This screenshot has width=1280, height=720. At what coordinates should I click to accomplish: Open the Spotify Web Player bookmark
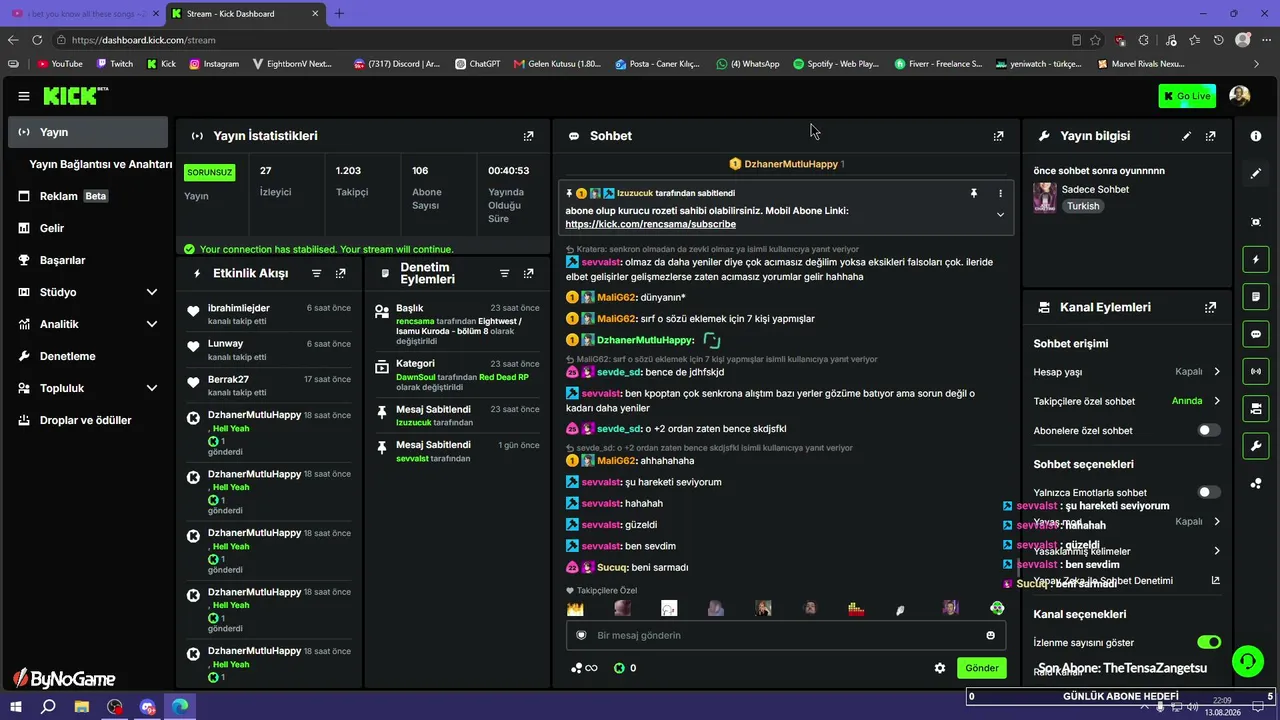click(836, 64)
